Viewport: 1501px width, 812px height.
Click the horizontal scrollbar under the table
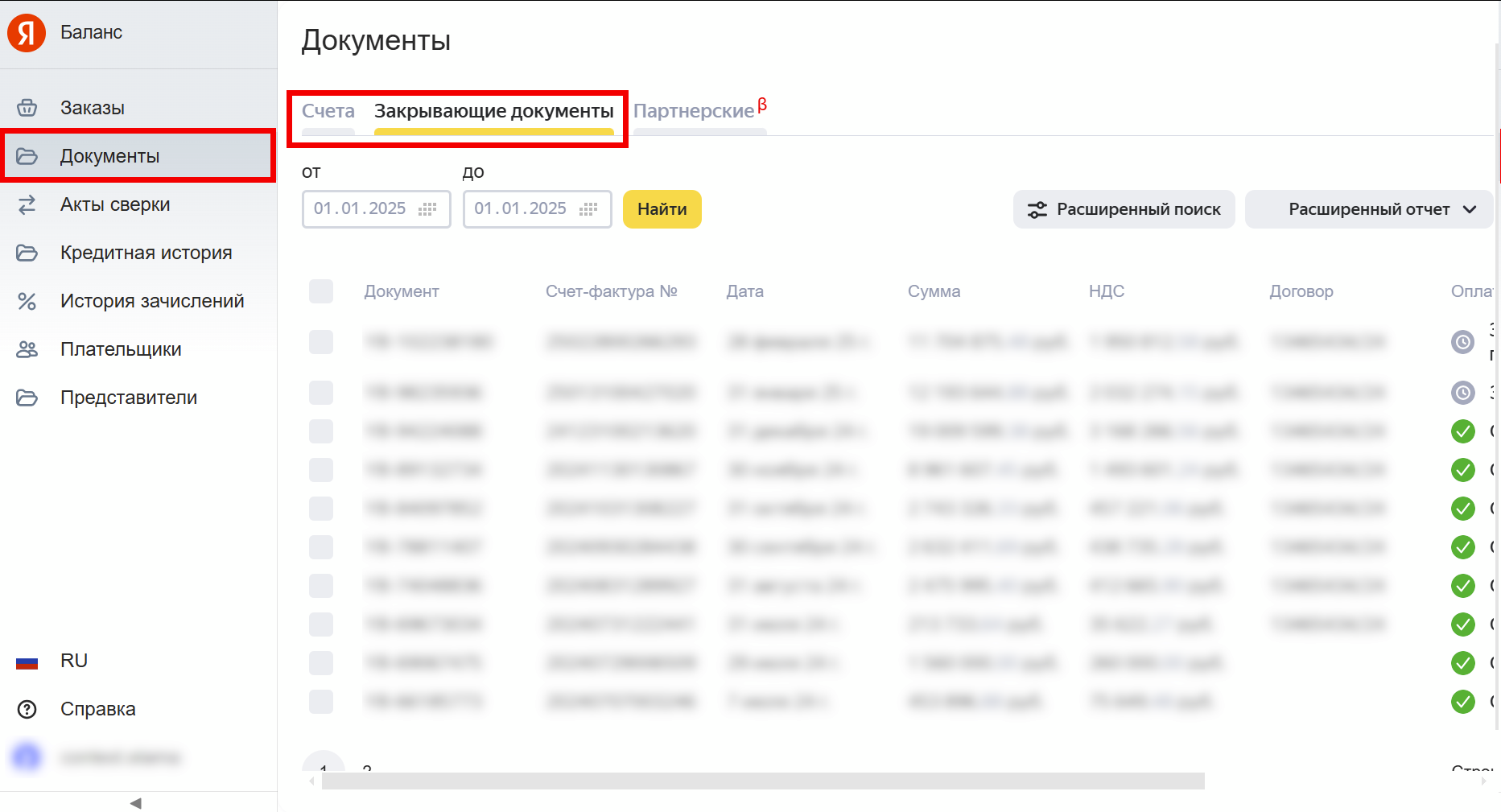click(x=762, y=781)
